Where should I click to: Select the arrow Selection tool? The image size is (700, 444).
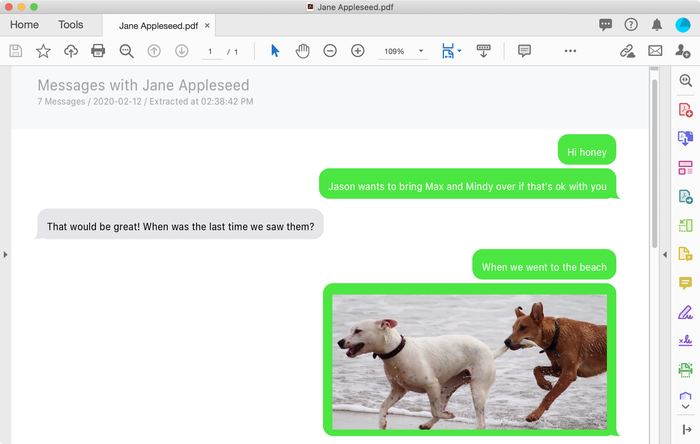(275, 51)
